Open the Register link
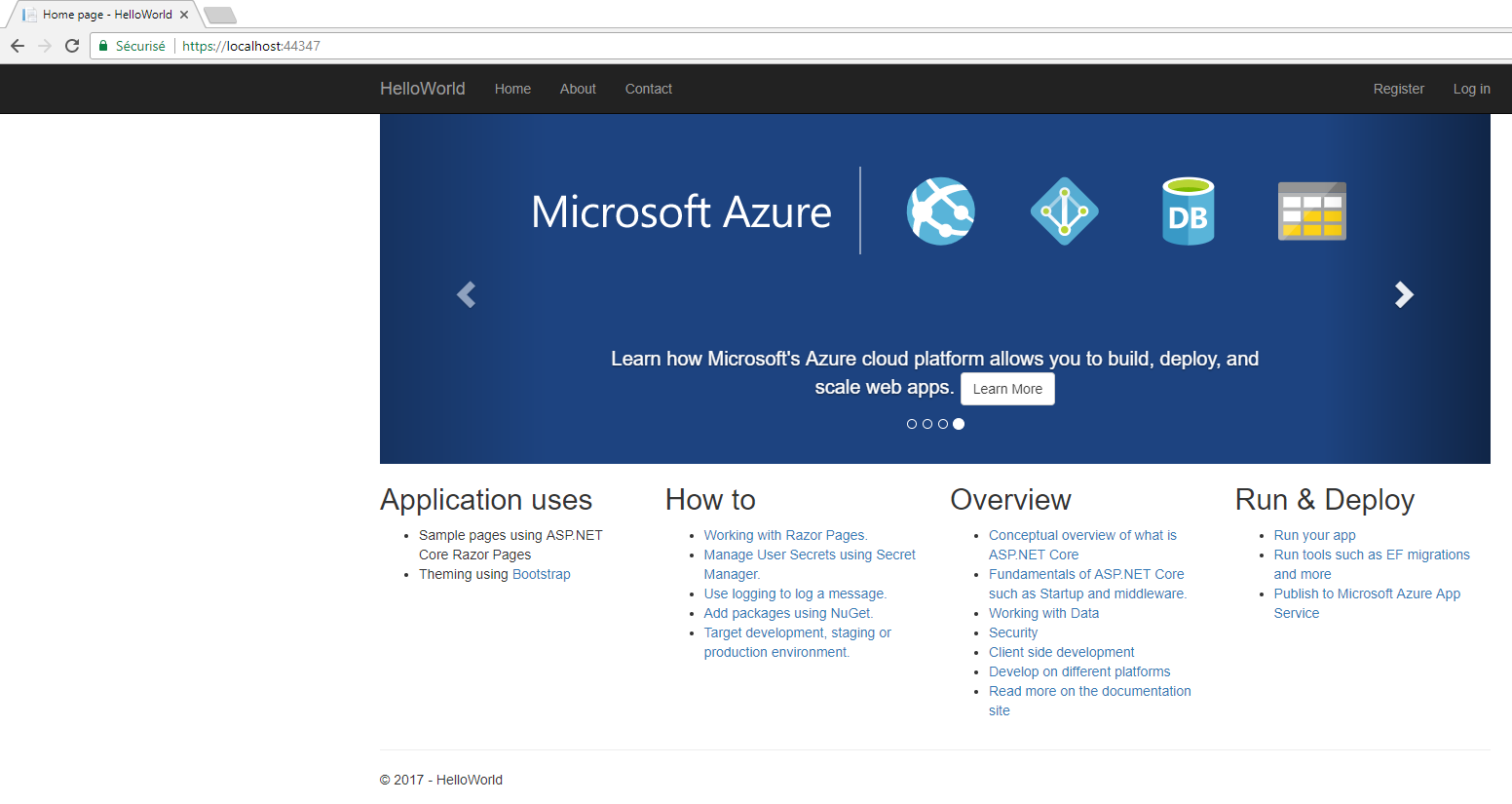Viewport: 1512px width, 804px height. [x=1398, y=89]
